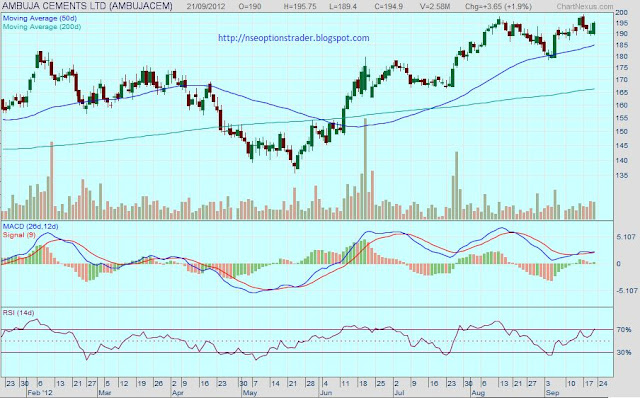Click the 135 price axis label

tap(621, 176)
